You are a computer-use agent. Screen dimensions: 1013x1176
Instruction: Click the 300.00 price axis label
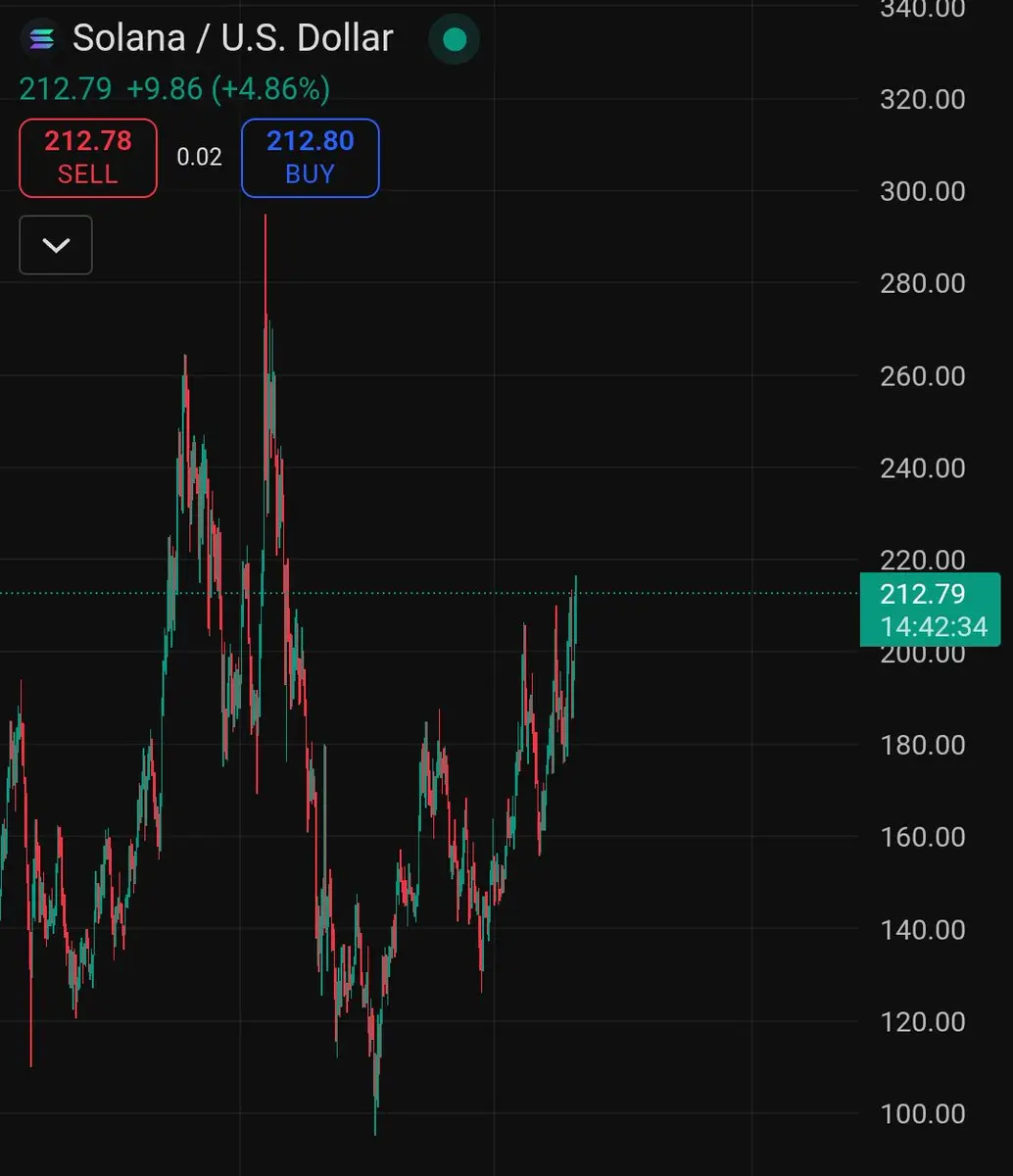923,191
